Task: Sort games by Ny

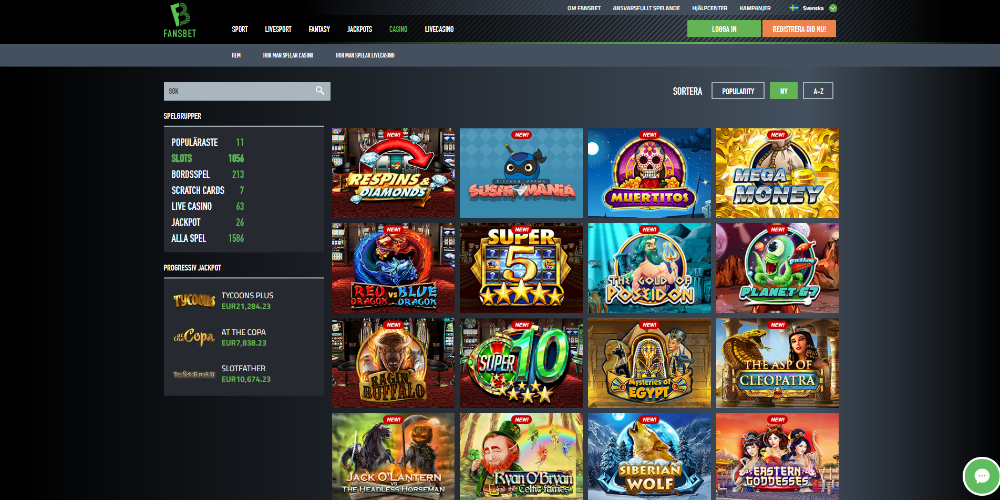Action: 784,91
